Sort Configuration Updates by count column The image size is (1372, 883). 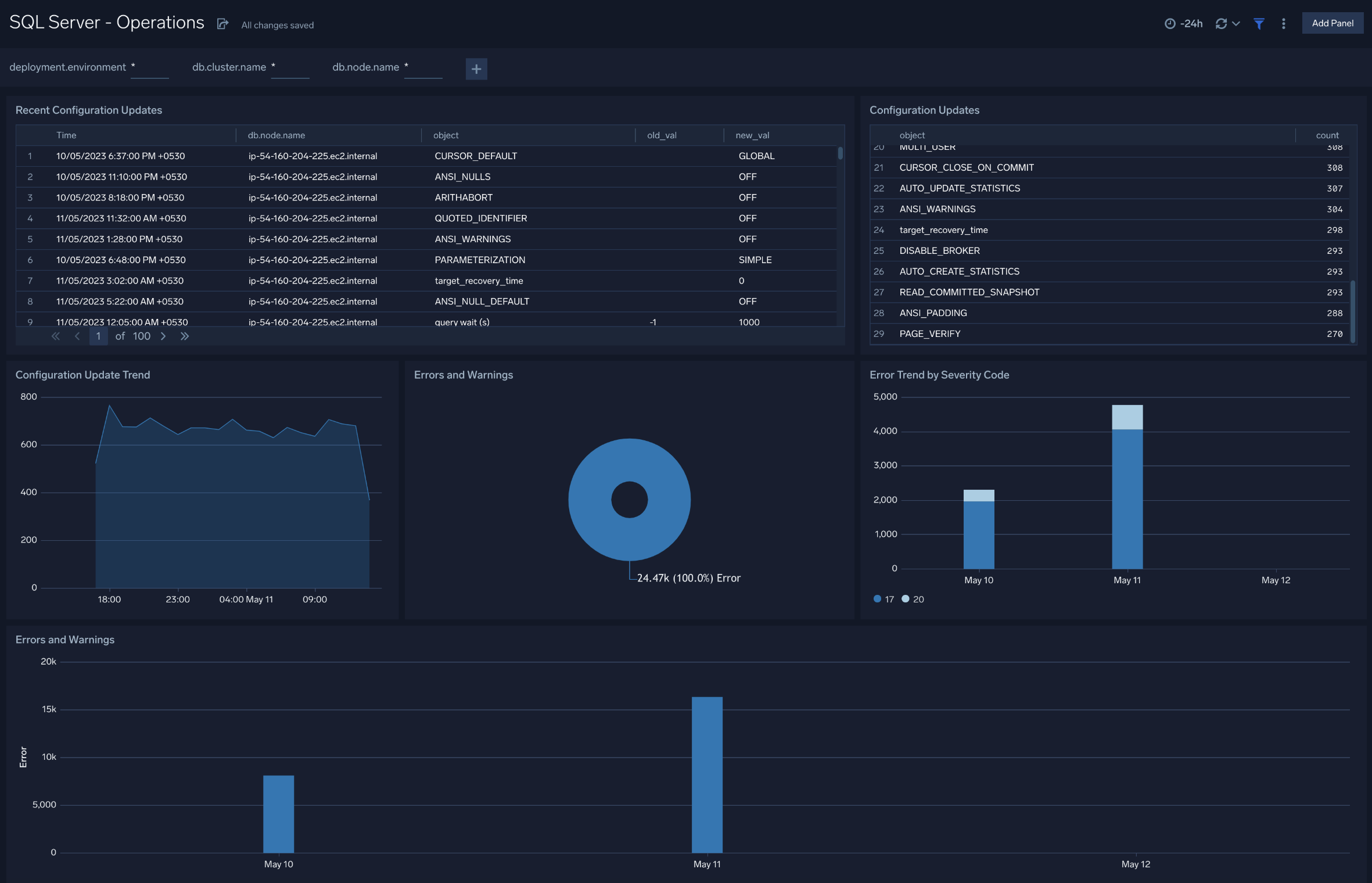pyautogui.click(x=1327, y=135)
